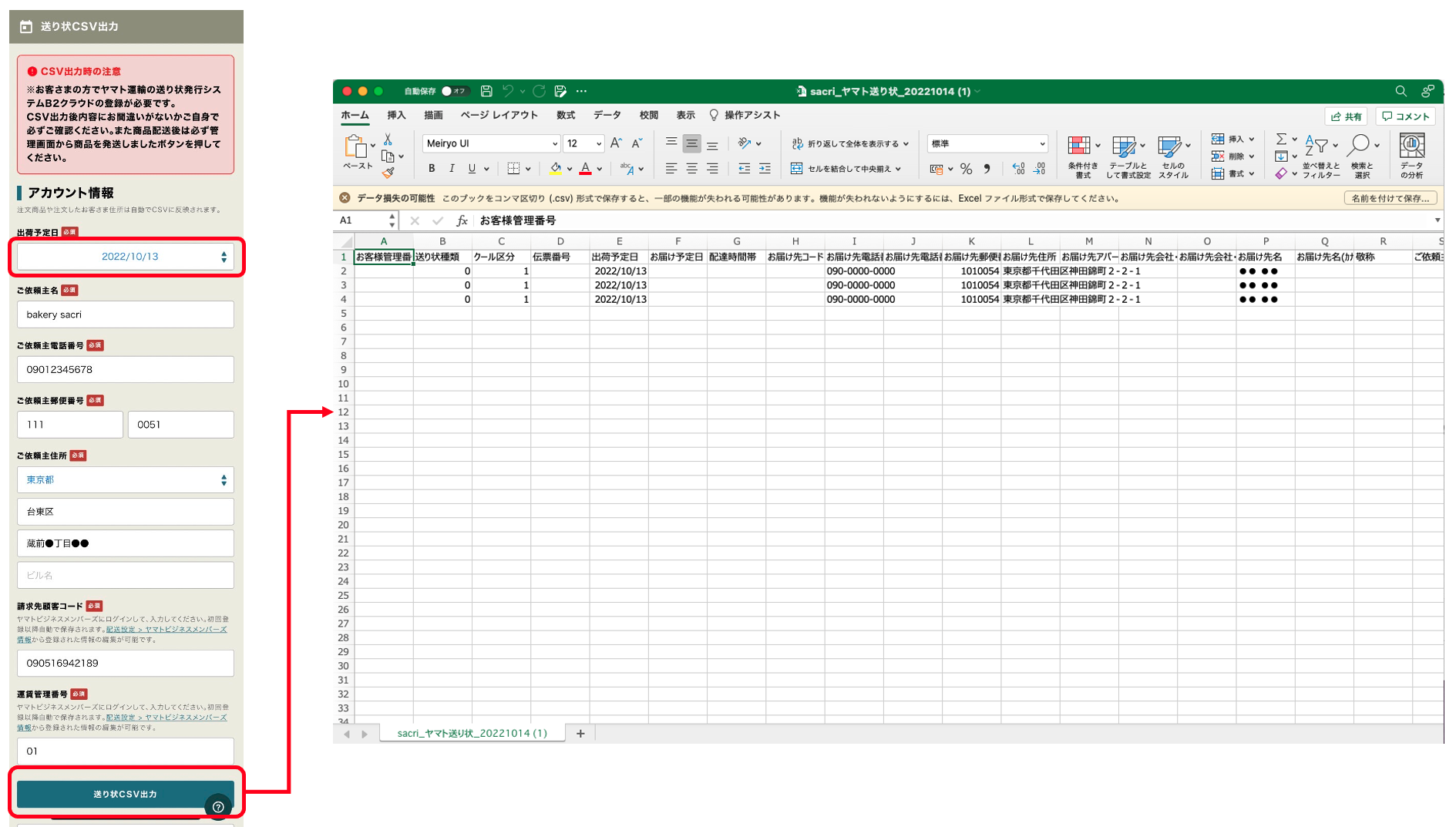Image resolution: width=1456 pixels, height=827 pixels.
Task: Click the Cut scissors icon
Action: tap(388, 140)
